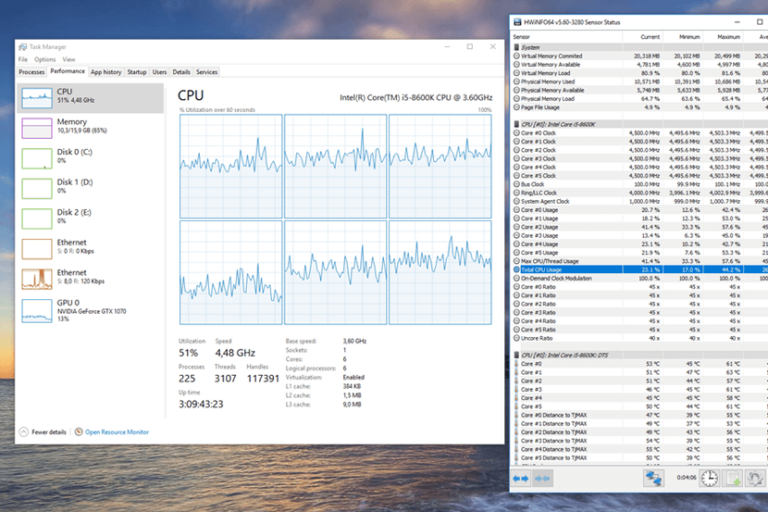The image size is (768, 512).
Task: Select the Max CPU/Thread Usage row
Action: (639, 261)
